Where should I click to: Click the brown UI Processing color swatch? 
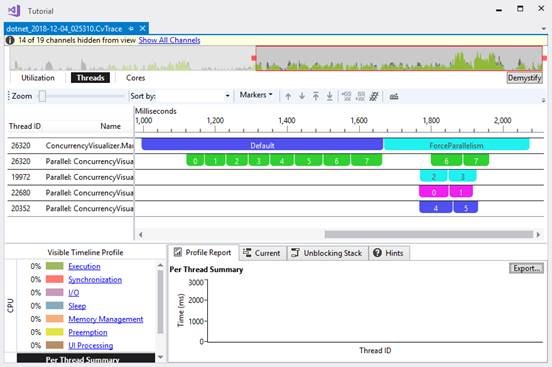[x=55, y=345]
